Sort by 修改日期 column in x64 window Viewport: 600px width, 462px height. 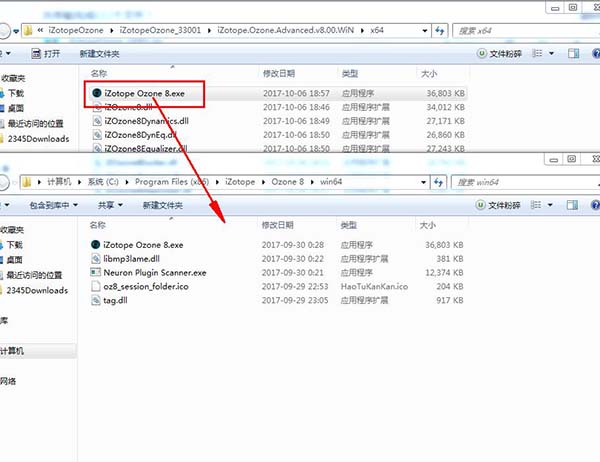click(279, 73)
